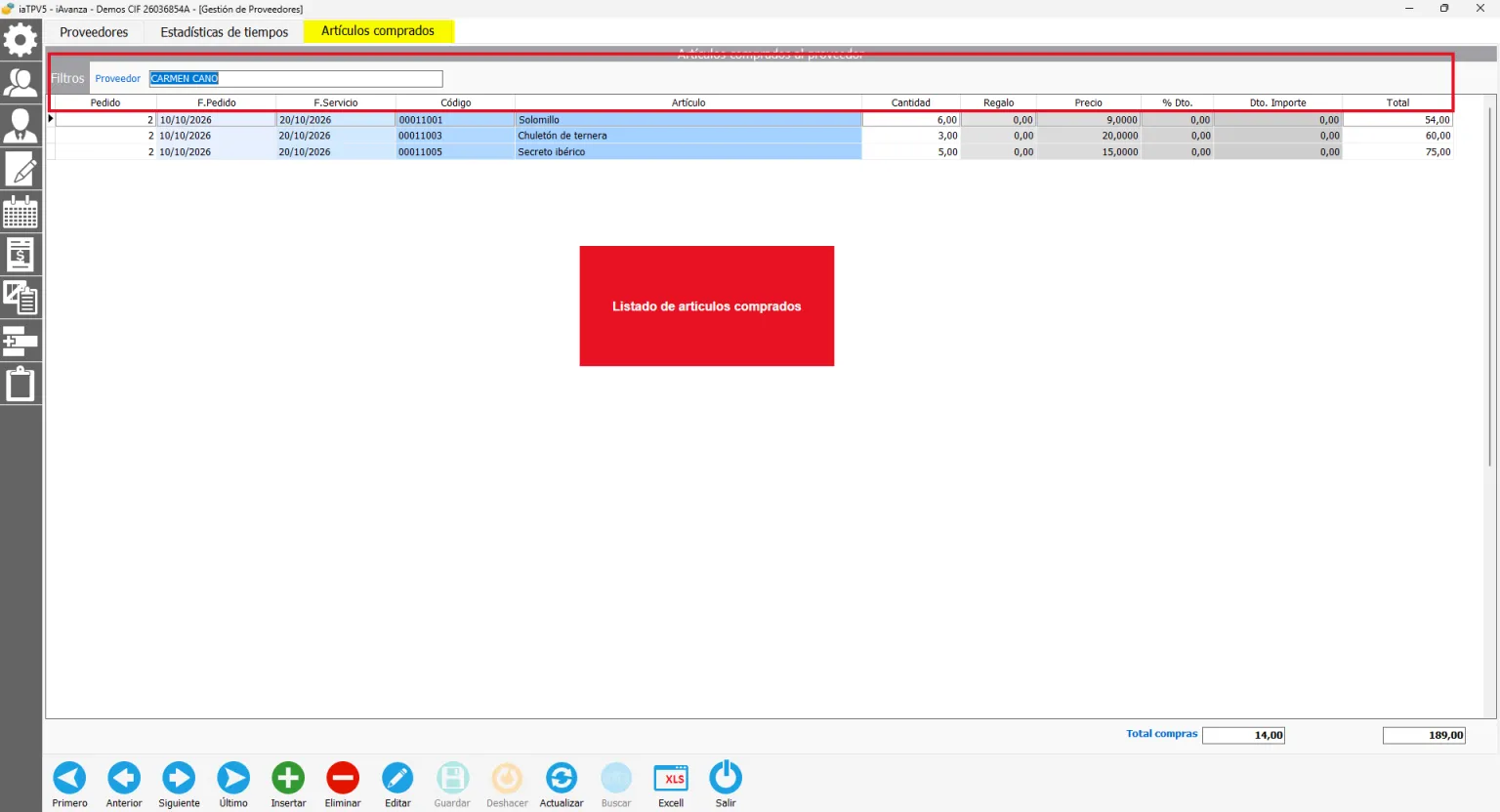Click the Proveedor filter input field
Image resolution: width=1500 pixels, height=812 pixels.
(x=296, y=79)
